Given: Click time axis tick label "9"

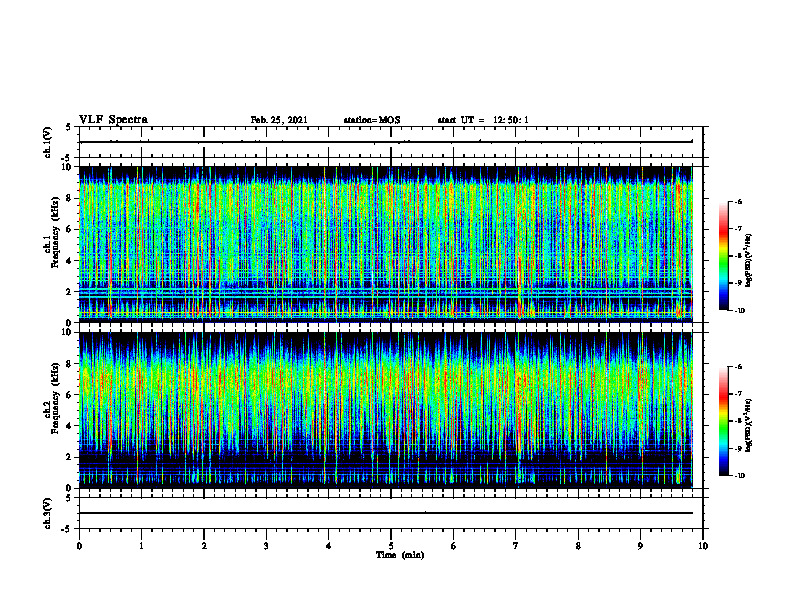Looking at the screenshot, I should click(640, 546).
